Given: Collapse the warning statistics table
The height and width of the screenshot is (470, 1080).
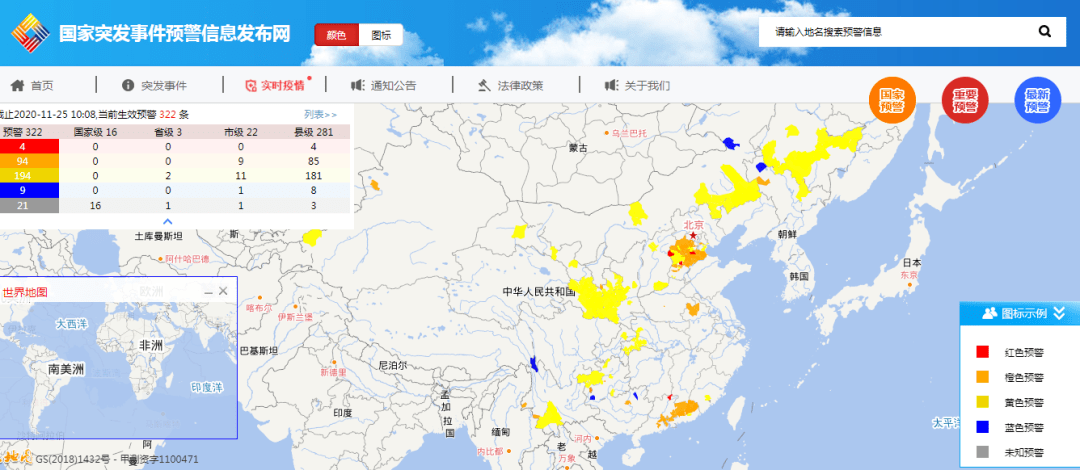Looking at the screenshot, I should [x=168, y=221].
